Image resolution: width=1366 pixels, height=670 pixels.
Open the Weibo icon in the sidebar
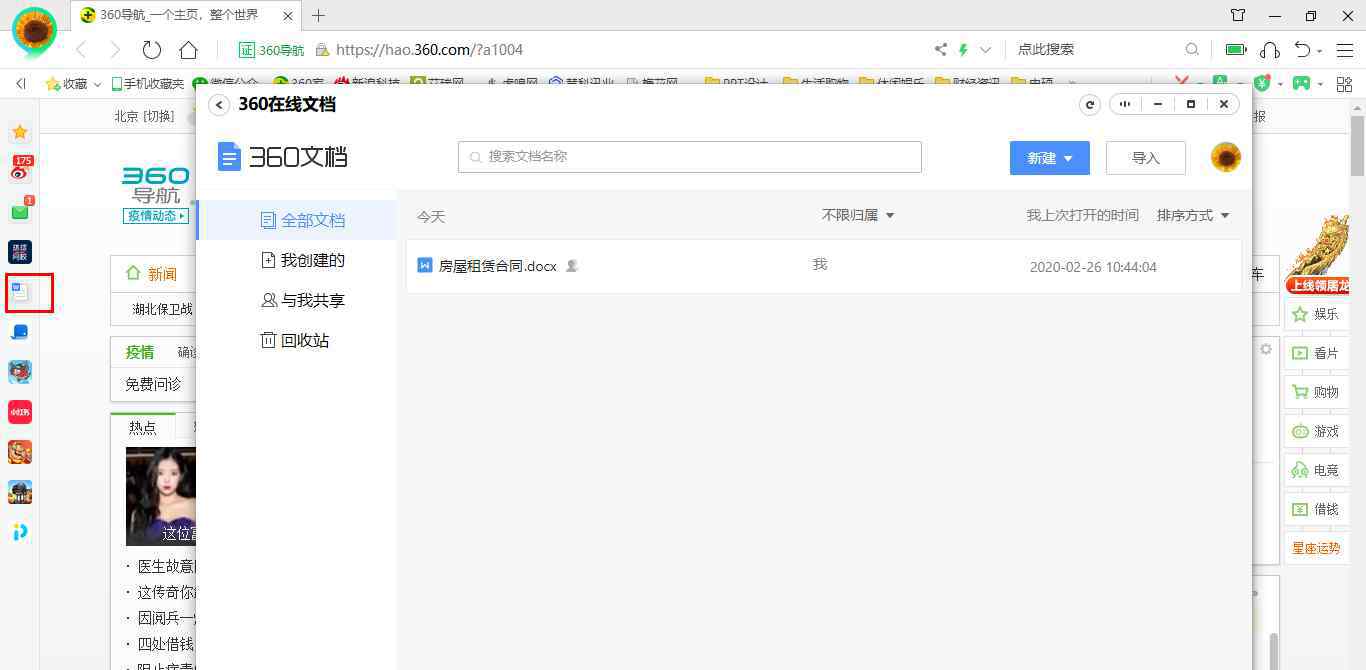[x=20, y=170]
